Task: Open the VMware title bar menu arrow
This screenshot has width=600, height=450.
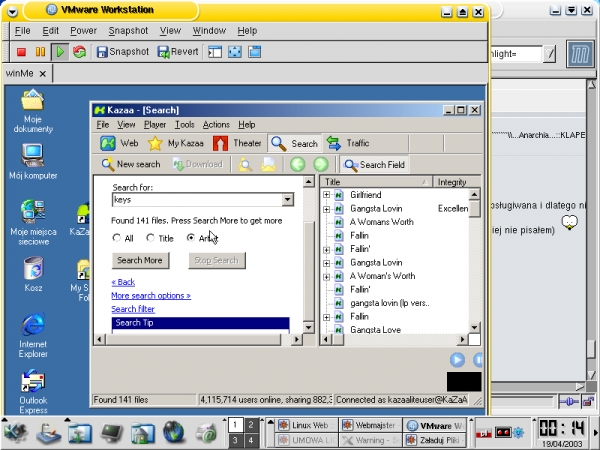Action: [x=12, y=11]
